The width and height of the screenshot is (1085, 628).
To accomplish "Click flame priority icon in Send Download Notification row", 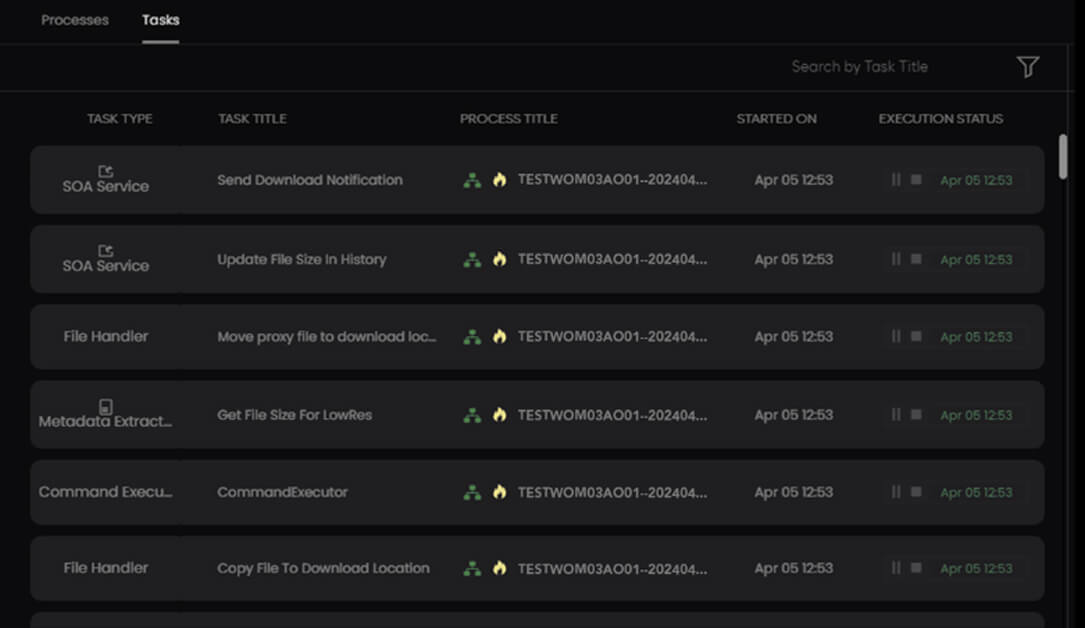I will click(500, 180).
